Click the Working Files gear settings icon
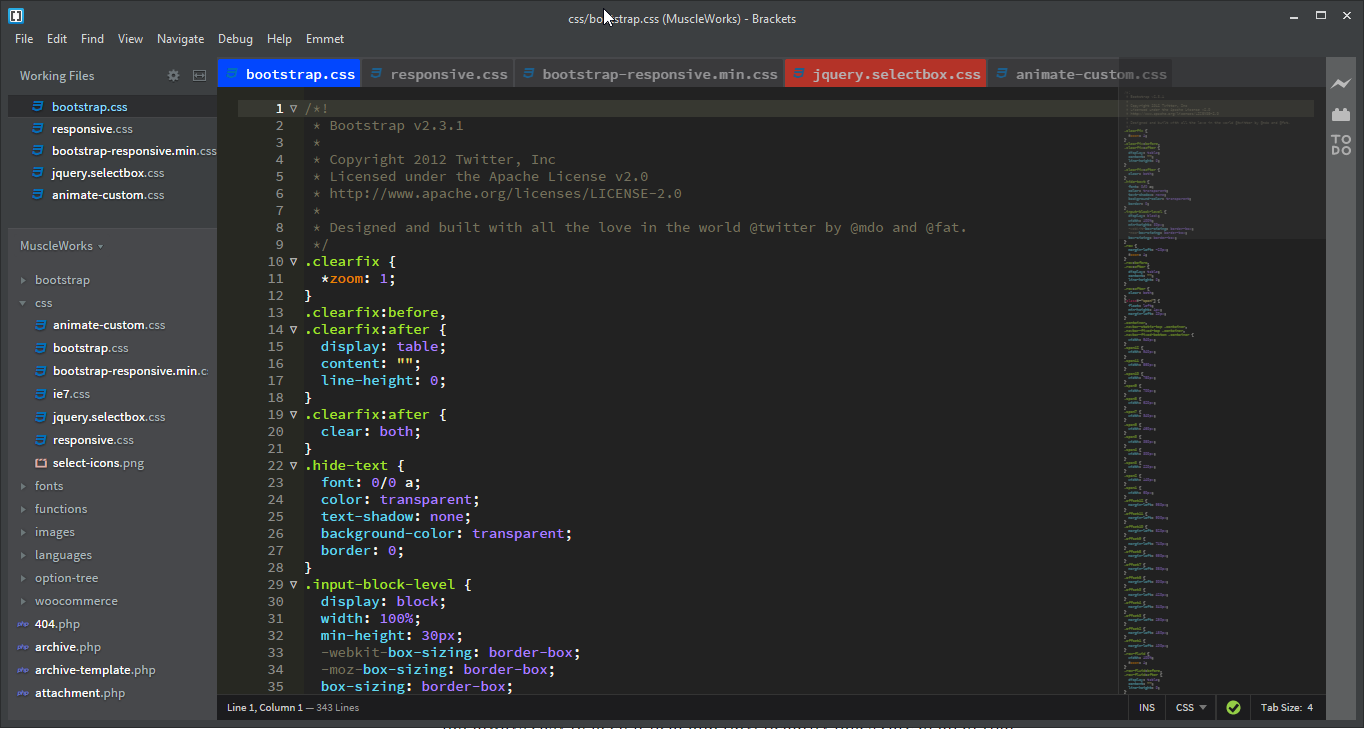Screen dimensions: 1364x729 [x=173, y=76]
